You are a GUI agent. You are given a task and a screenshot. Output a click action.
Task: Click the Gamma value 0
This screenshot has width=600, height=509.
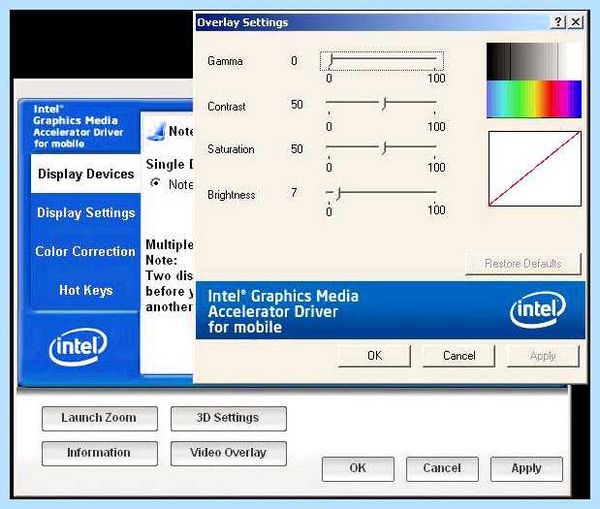tap(294, 60)
